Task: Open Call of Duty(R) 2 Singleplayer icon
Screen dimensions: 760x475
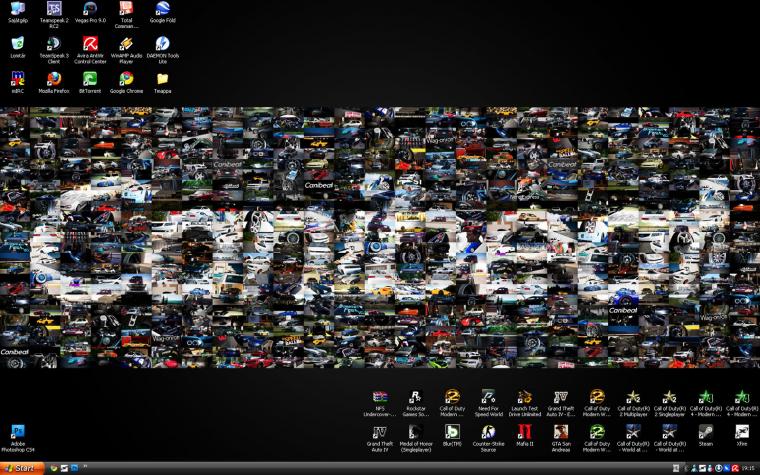Action: 669,403
